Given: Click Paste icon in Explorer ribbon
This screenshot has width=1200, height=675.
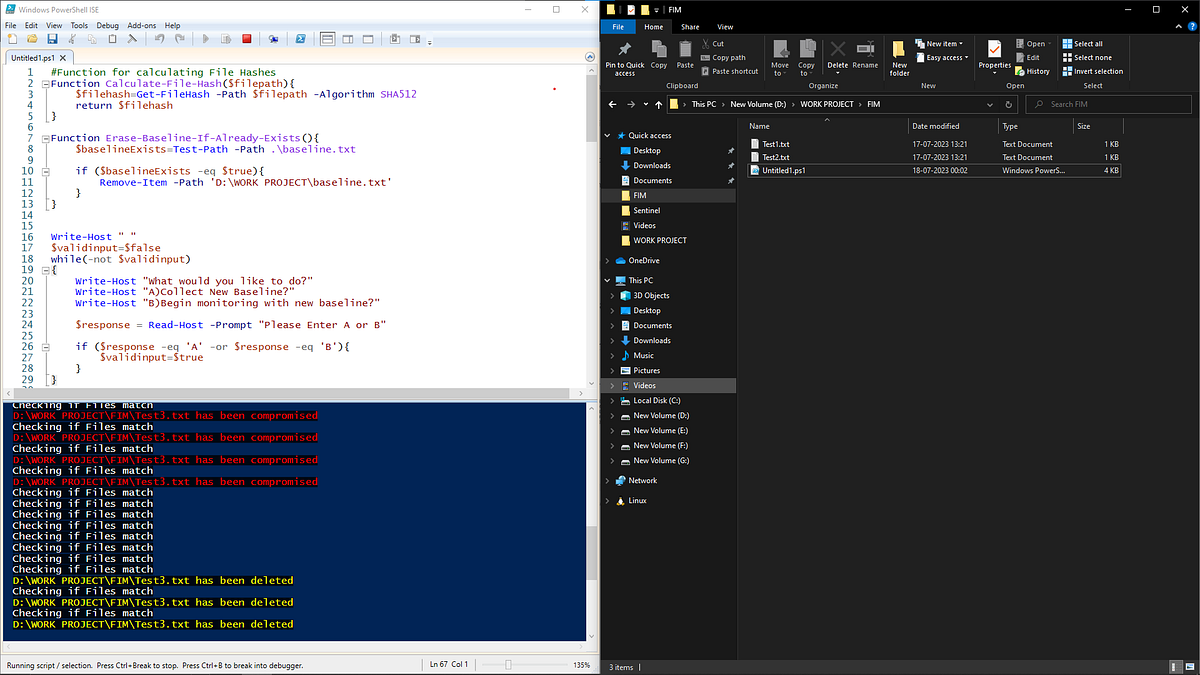Looking at the screenshot, I should click(x=685, y=54).
